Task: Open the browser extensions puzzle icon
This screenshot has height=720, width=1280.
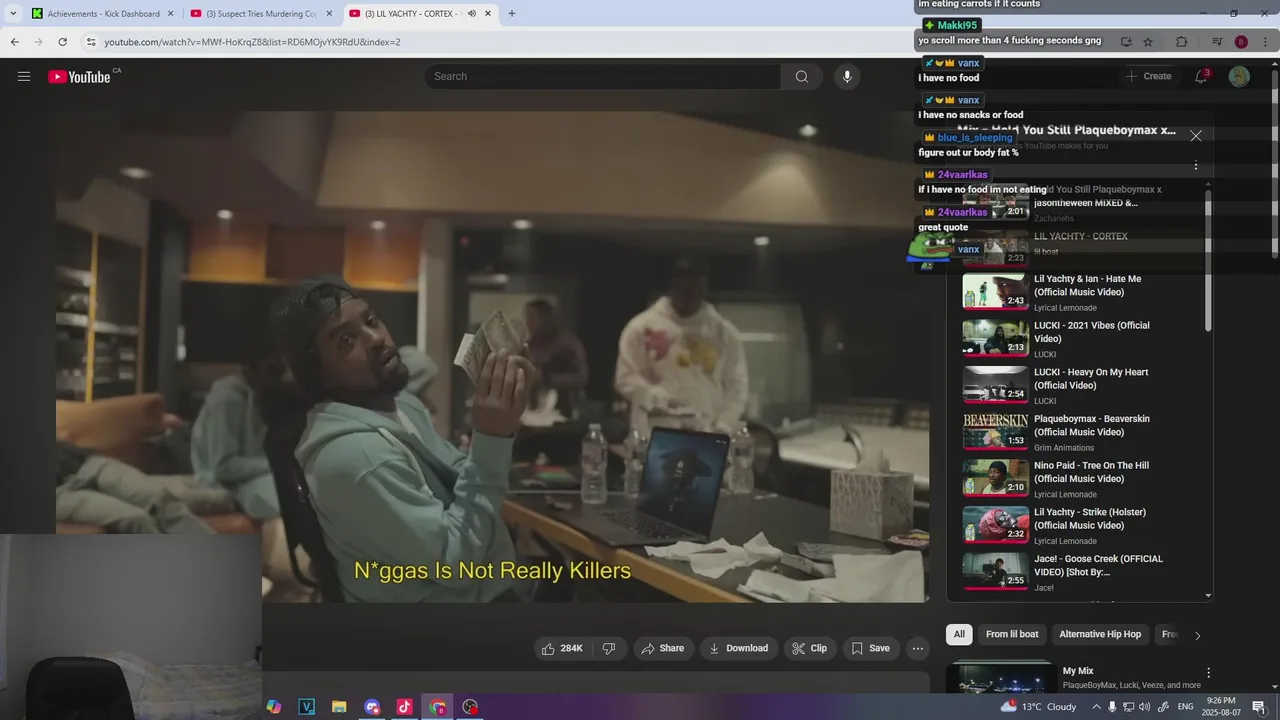Action: [1181, 42]
